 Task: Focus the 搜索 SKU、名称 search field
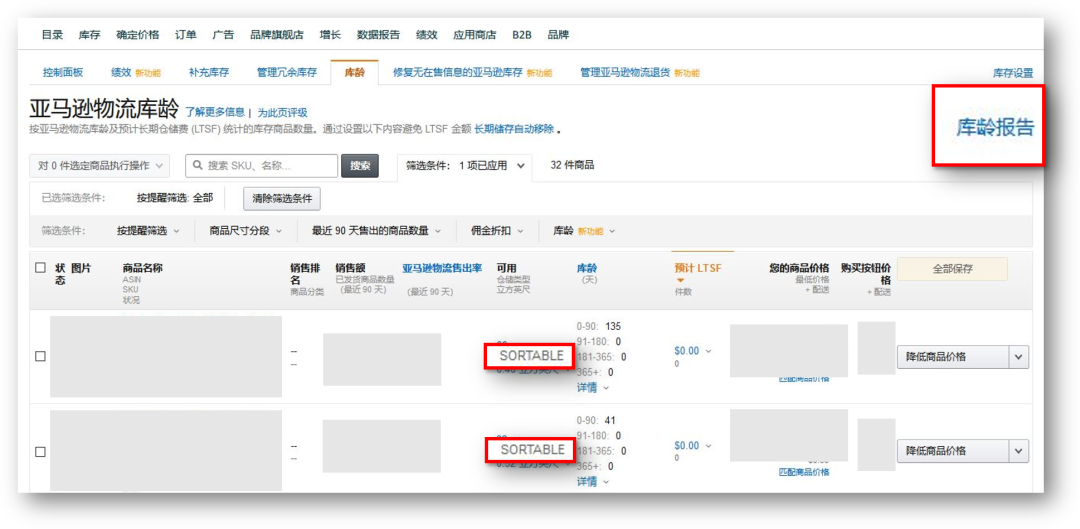(262, 165)
